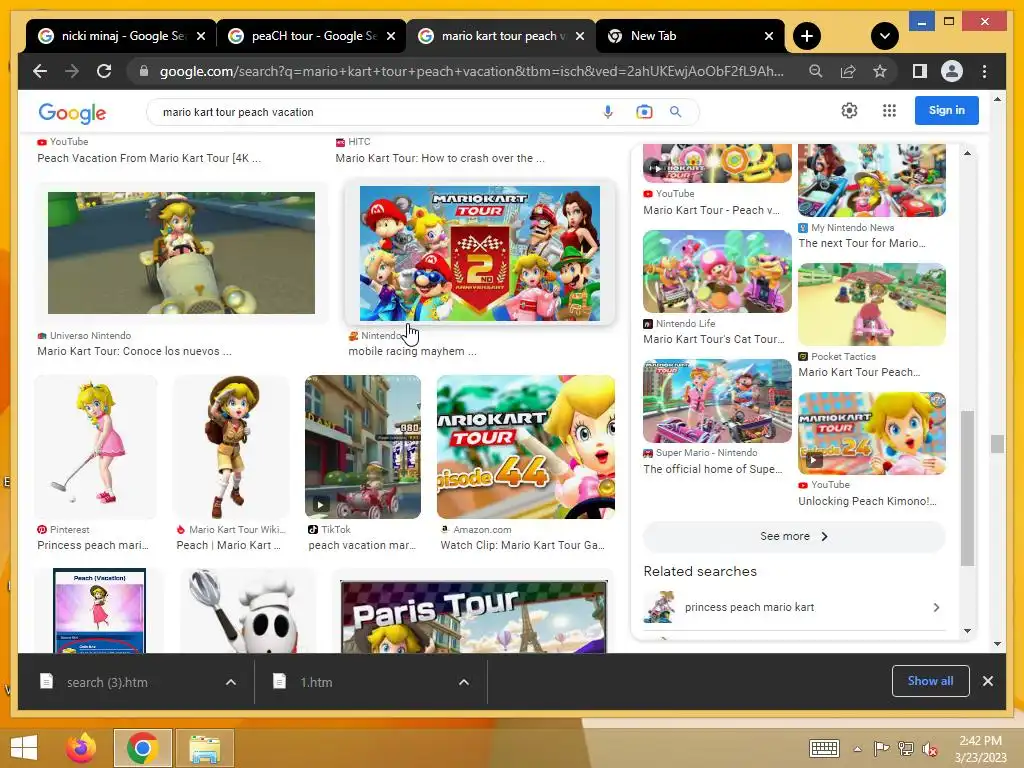Click the side panel scroll down arrow
This screenshot has height=768, width=1024.
click(967, 631)
